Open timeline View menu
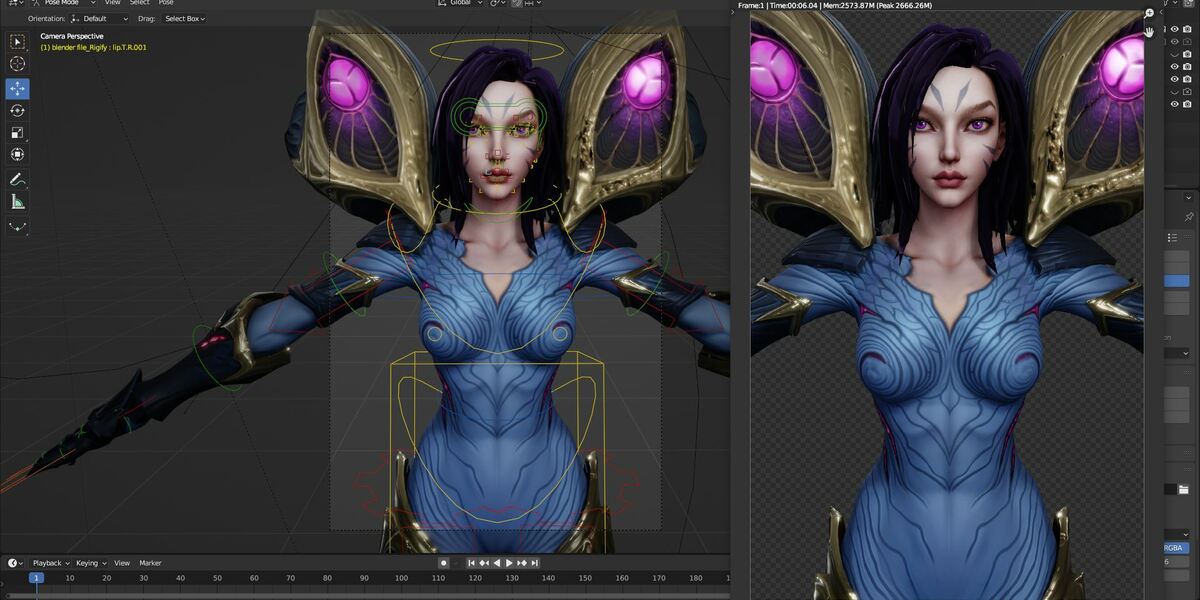This screenshot has height=600, width=1200. tap(122, 563)
